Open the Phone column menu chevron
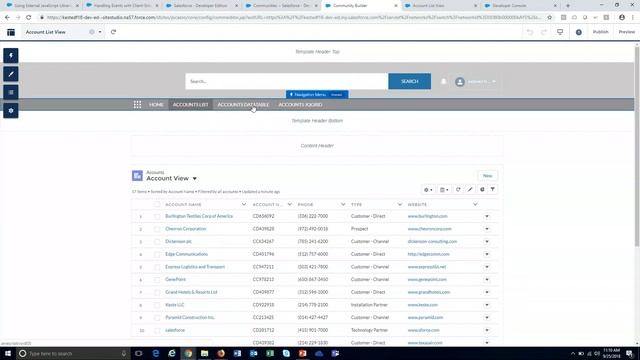 point(343,204)
